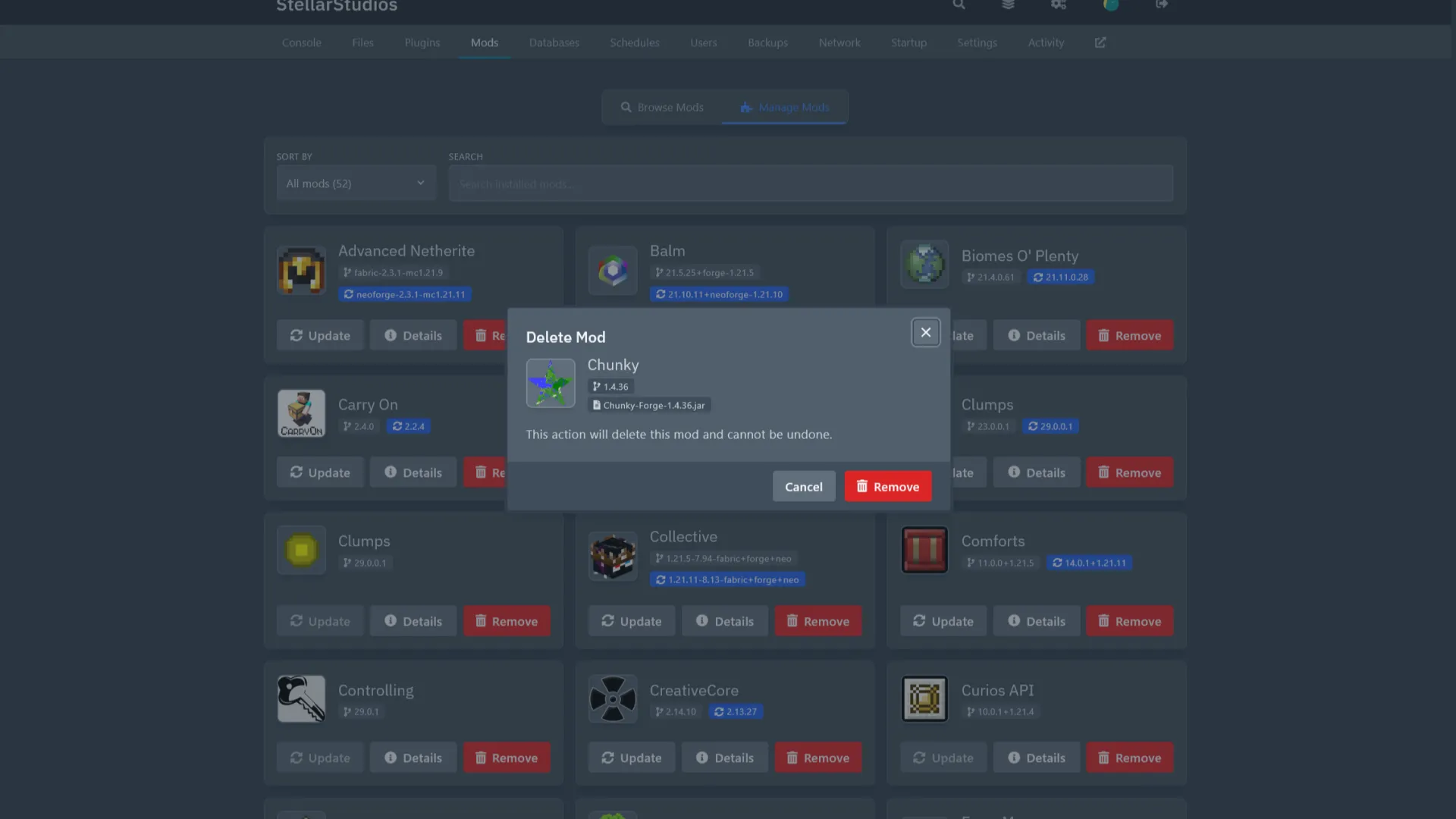Click the sign-out arrow icon
1456x819 pixels.
1161,5
